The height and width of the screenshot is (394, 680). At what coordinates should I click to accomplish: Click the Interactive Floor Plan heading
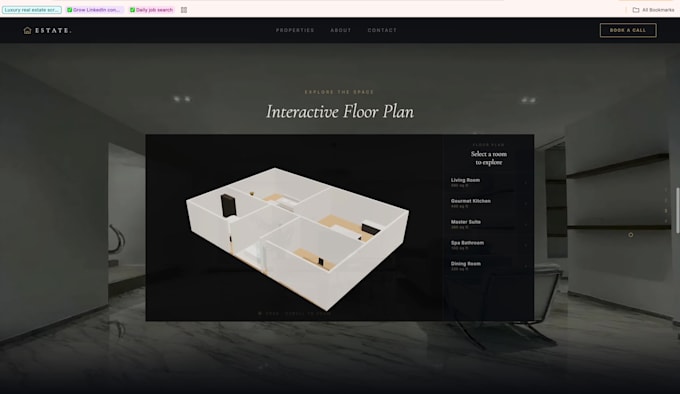click(x=340, y=112)
